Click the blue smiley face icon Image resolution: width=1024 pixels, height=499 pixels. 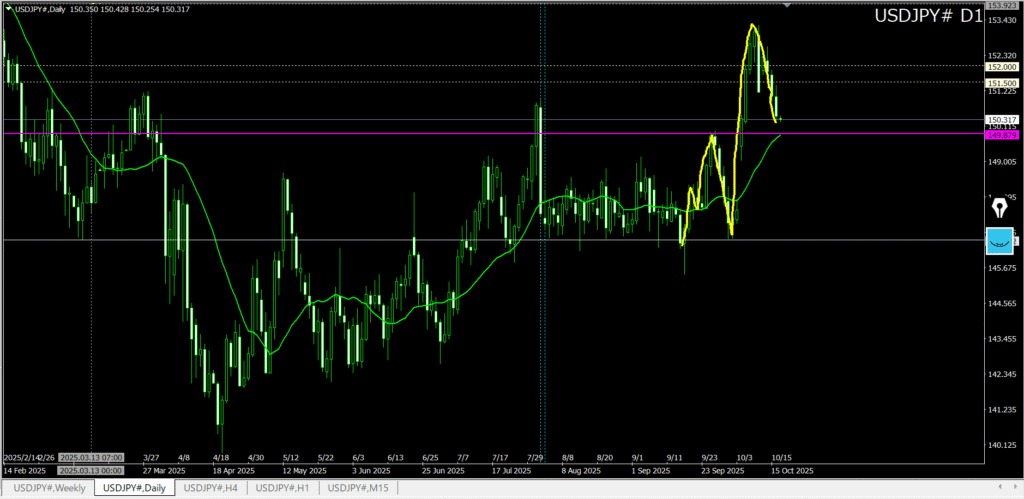click(1000, 241)
